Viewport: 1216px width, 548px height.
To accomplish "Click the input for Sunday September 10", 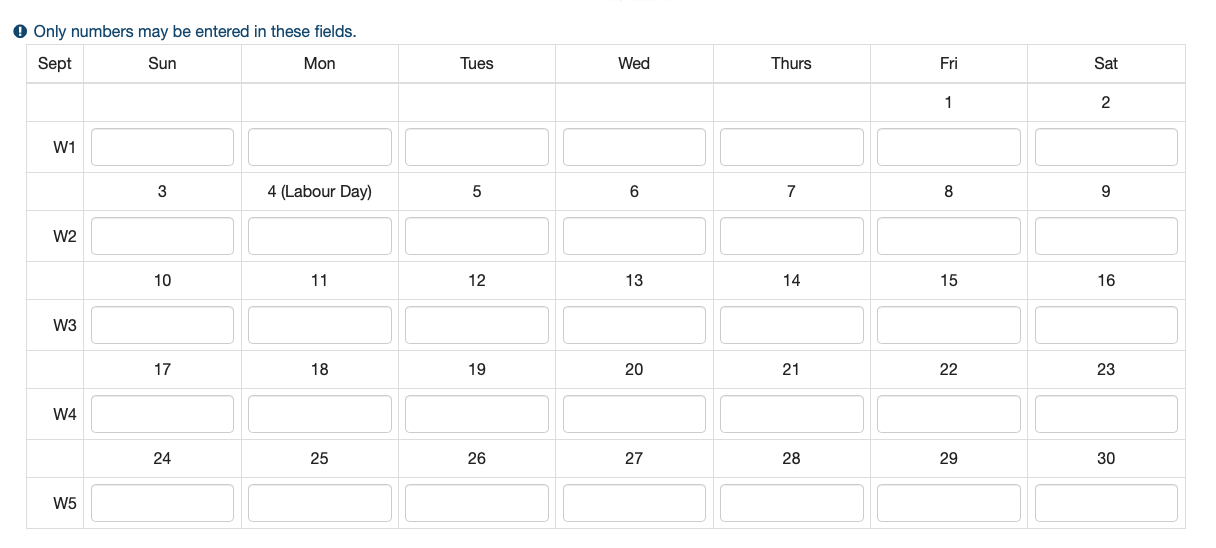I will [x=162, y=325].
